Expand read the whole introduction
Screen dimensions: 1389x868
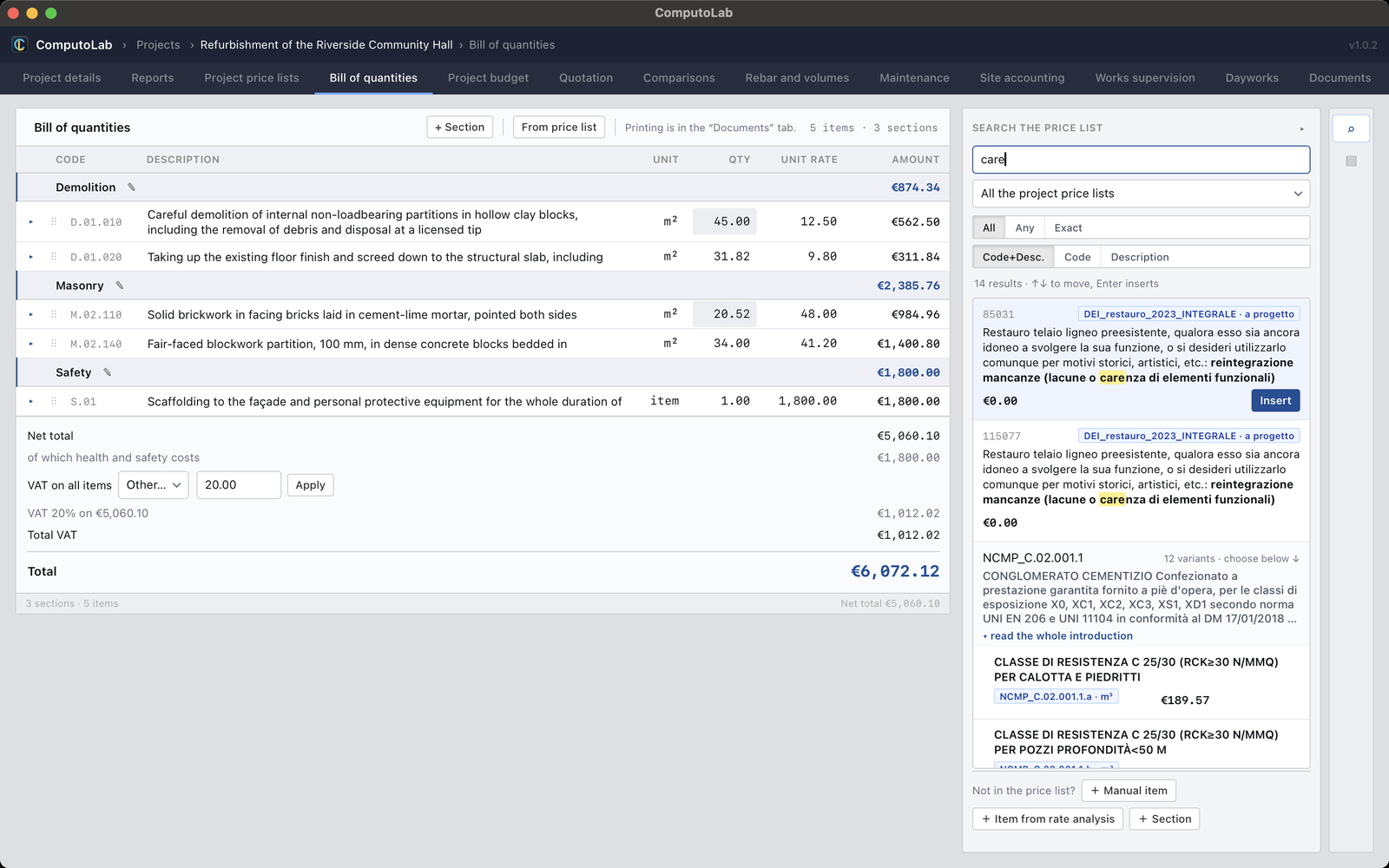coord(1057,636)
